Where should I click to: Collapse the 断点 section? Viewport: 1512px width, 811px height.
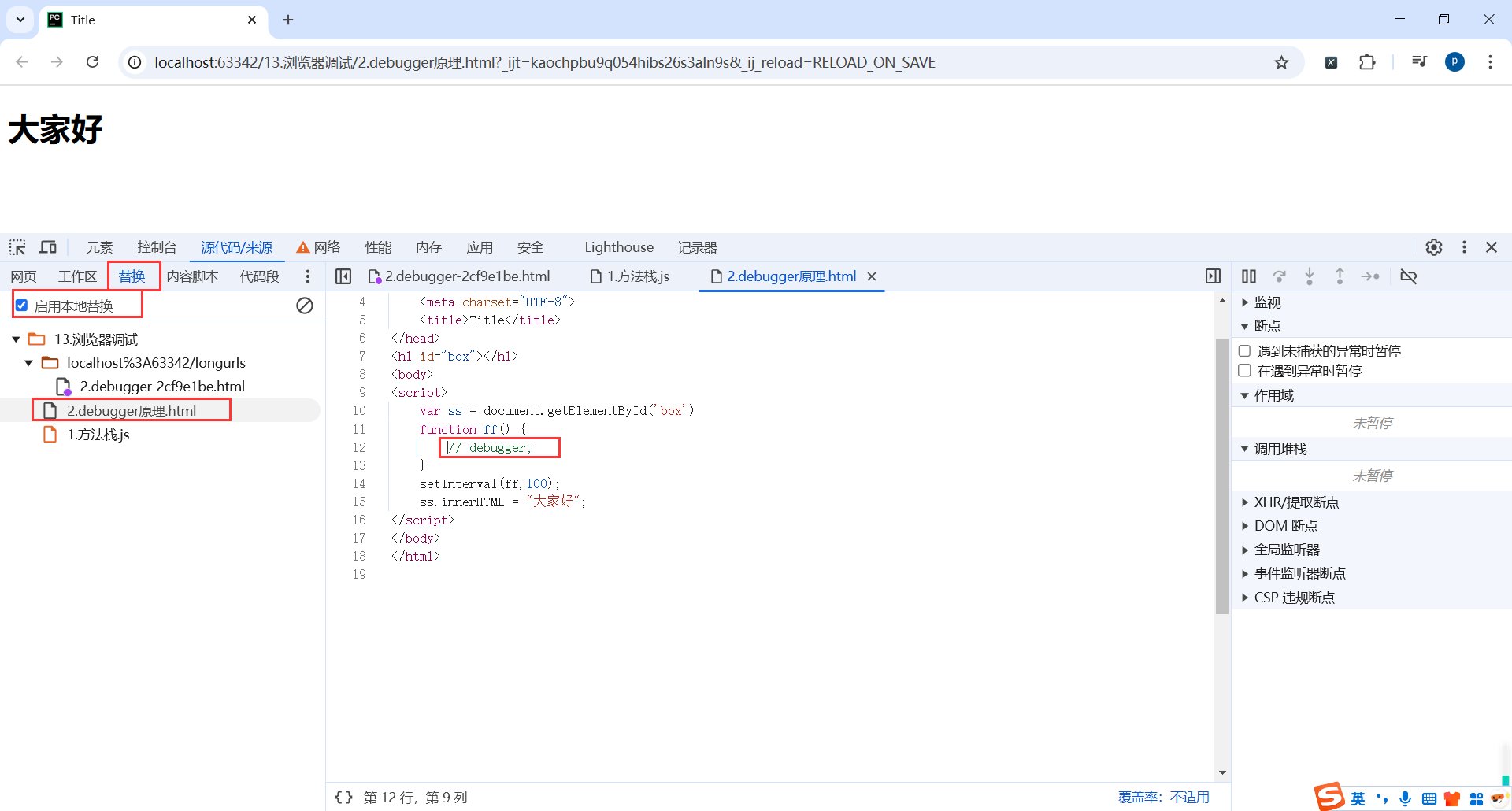1245,326
